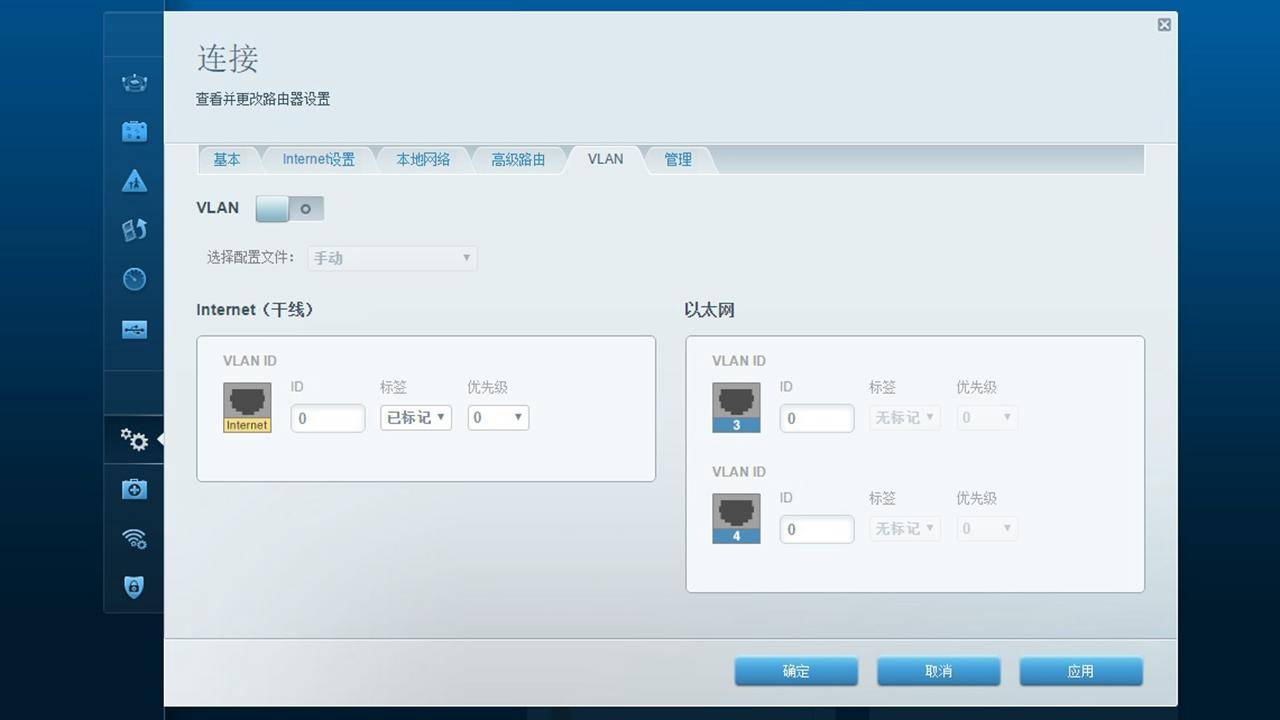The width and height of the screenshot is (1280, 720).
Task: Open the Internet 标签 dropdown showing 已标记
Action: click(x=415, y=417)
